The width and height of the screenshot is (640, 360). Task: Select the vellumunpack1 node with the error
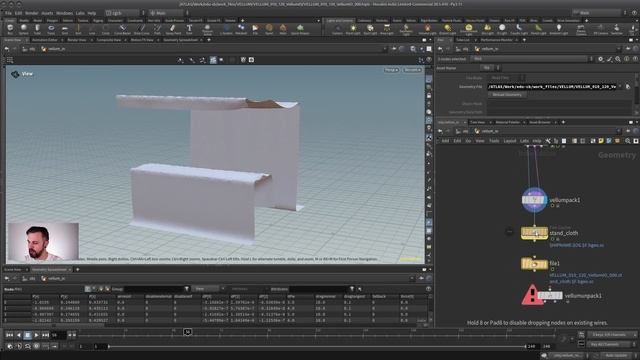coord(549,295)
